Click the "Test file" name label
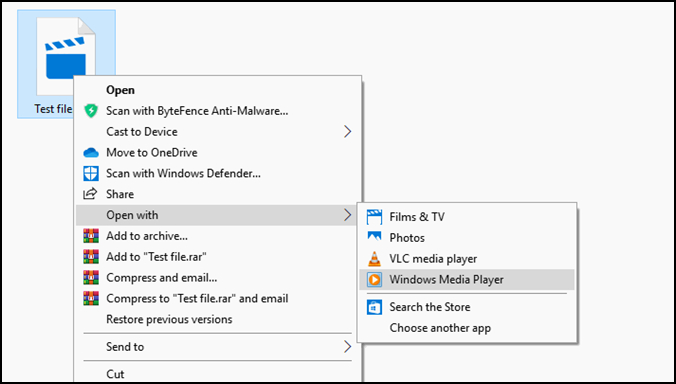Image resolution: width=676 pixels, height=384 pixels. 53,109
